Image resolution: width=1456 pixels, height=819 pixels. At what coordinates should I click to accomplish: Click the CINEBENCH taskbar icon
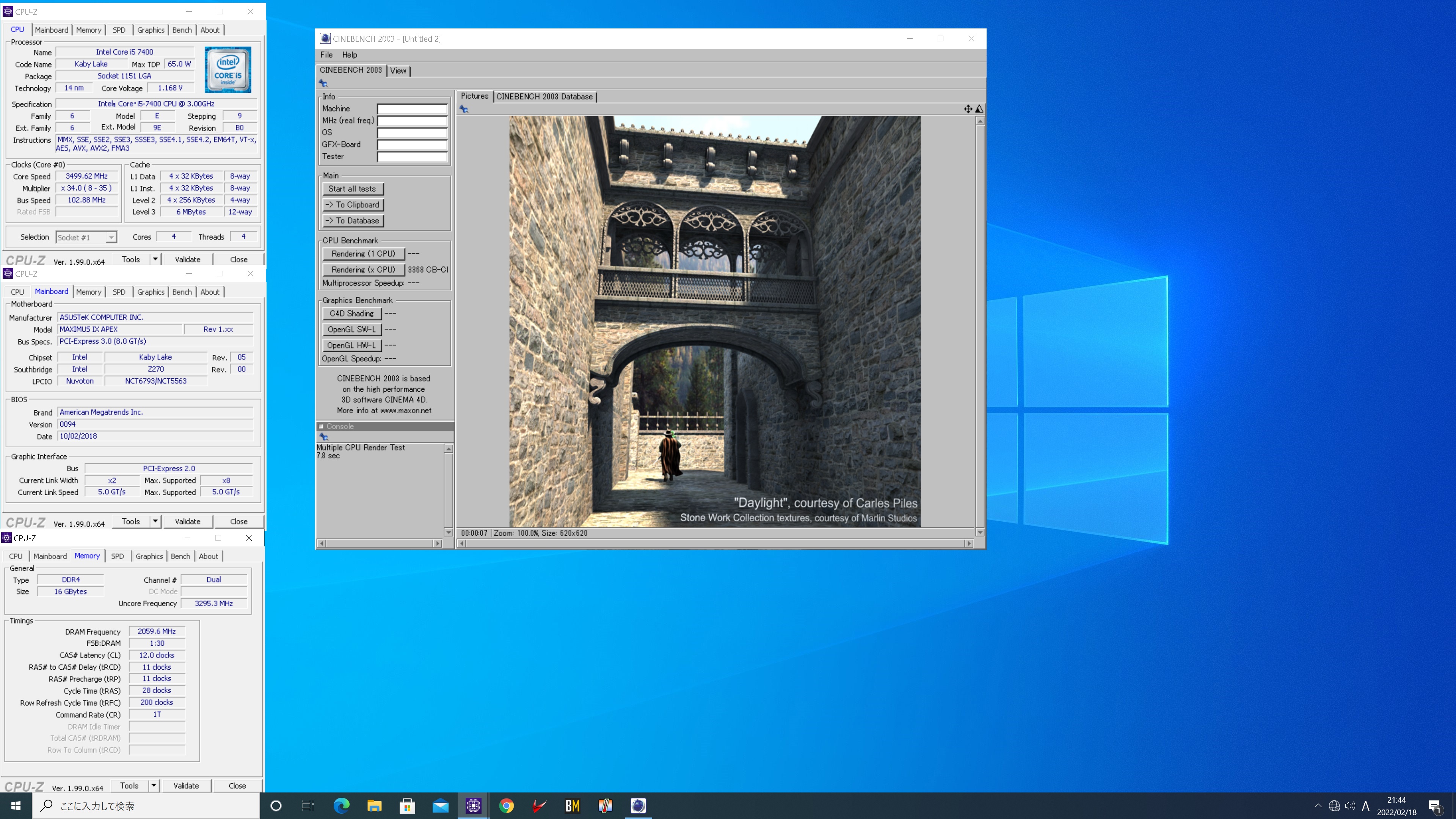(x=638, y=805)
